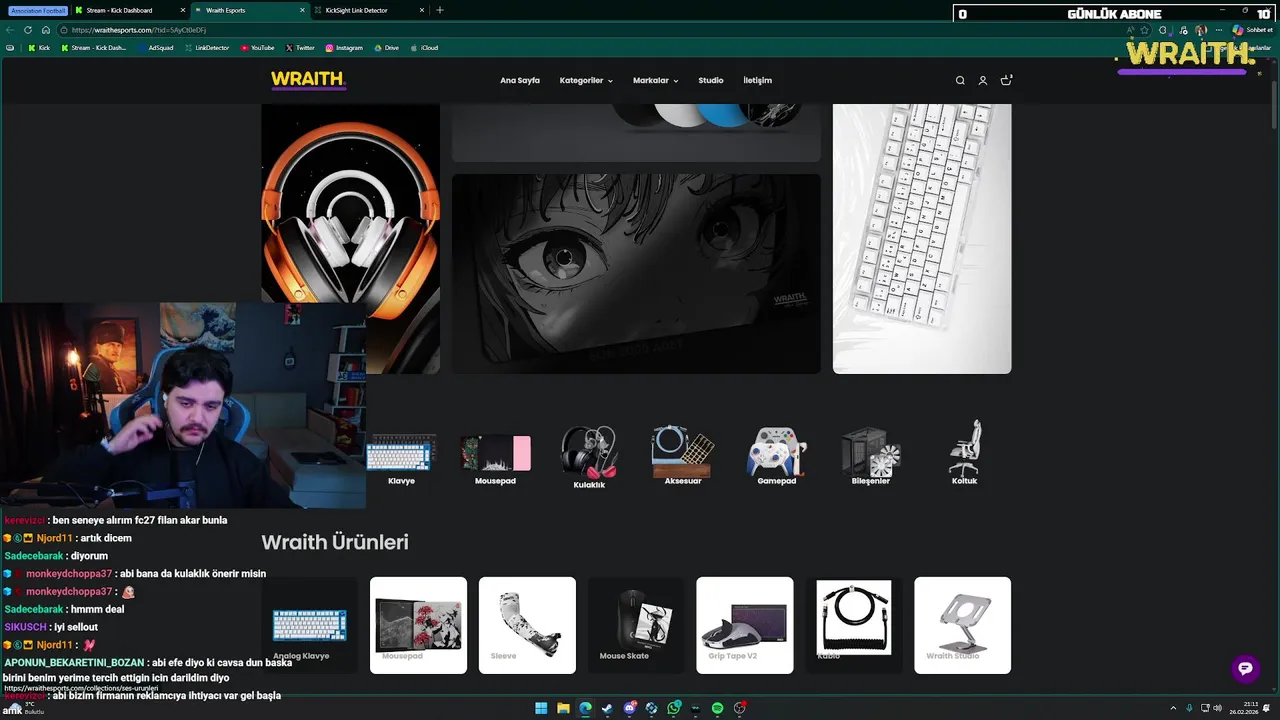Open the shopping cart icon
This screenshot has width=1280, height=720.
(1006, 80)
